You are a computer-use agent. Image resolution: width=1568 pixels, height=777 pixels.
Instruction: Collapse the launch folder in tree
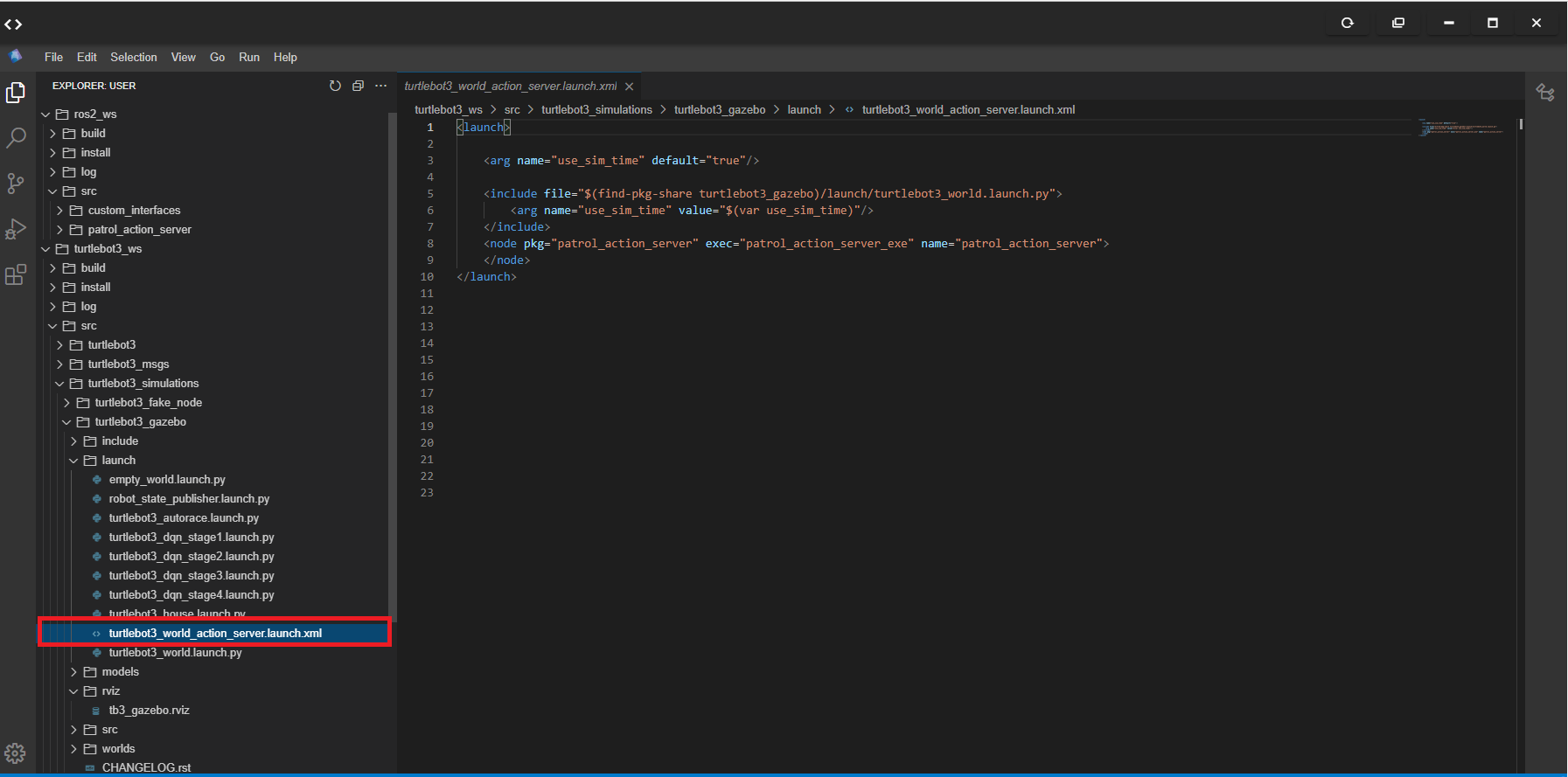tap(73, 461)
